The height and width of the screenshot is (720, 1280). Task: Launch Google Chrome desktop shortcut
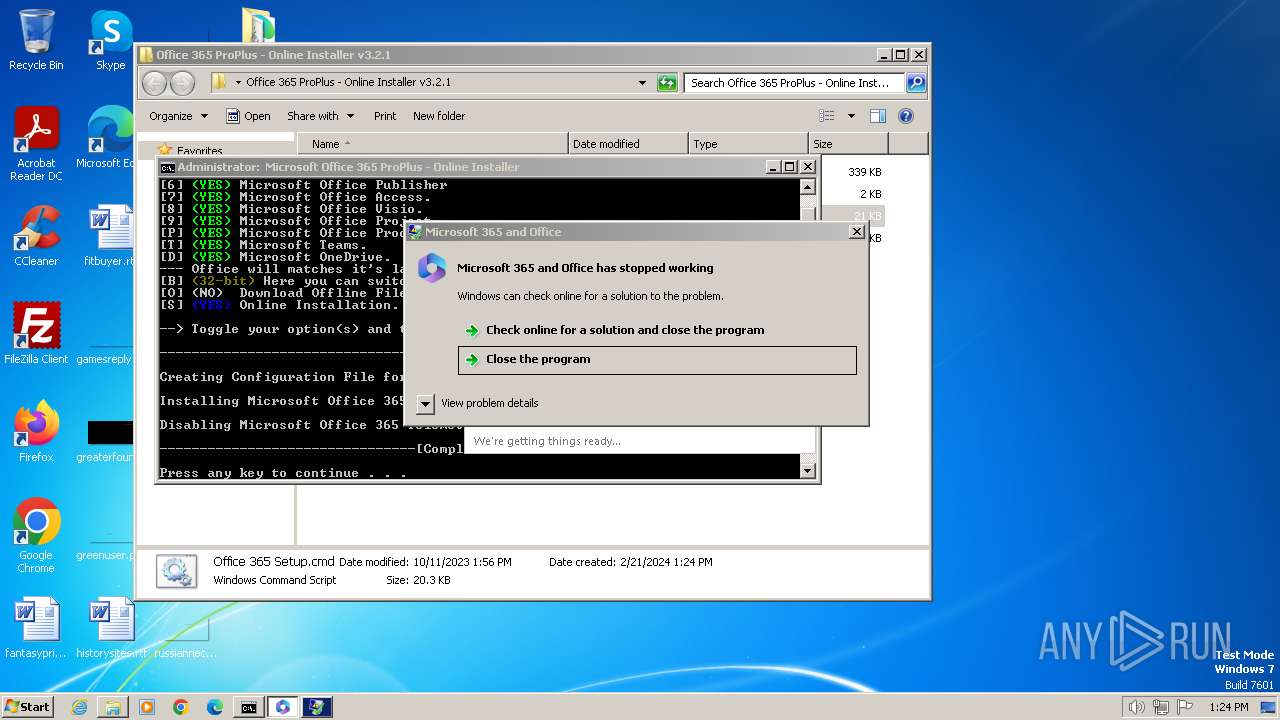[x=36, y=536]
